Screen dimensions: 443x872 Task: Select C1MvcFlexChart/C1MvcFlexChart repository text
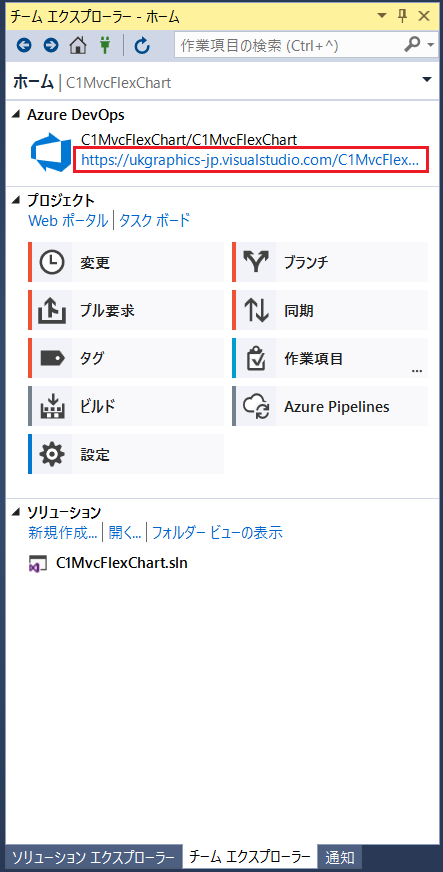(x=189, y=139)
